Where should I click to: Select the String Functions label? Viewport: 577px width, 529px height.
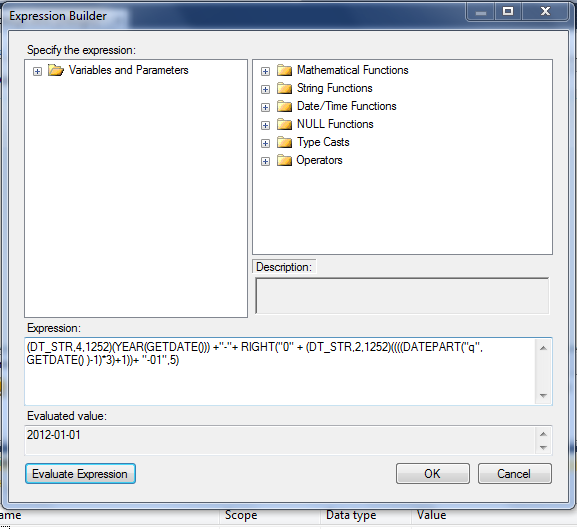click(334, 88)
